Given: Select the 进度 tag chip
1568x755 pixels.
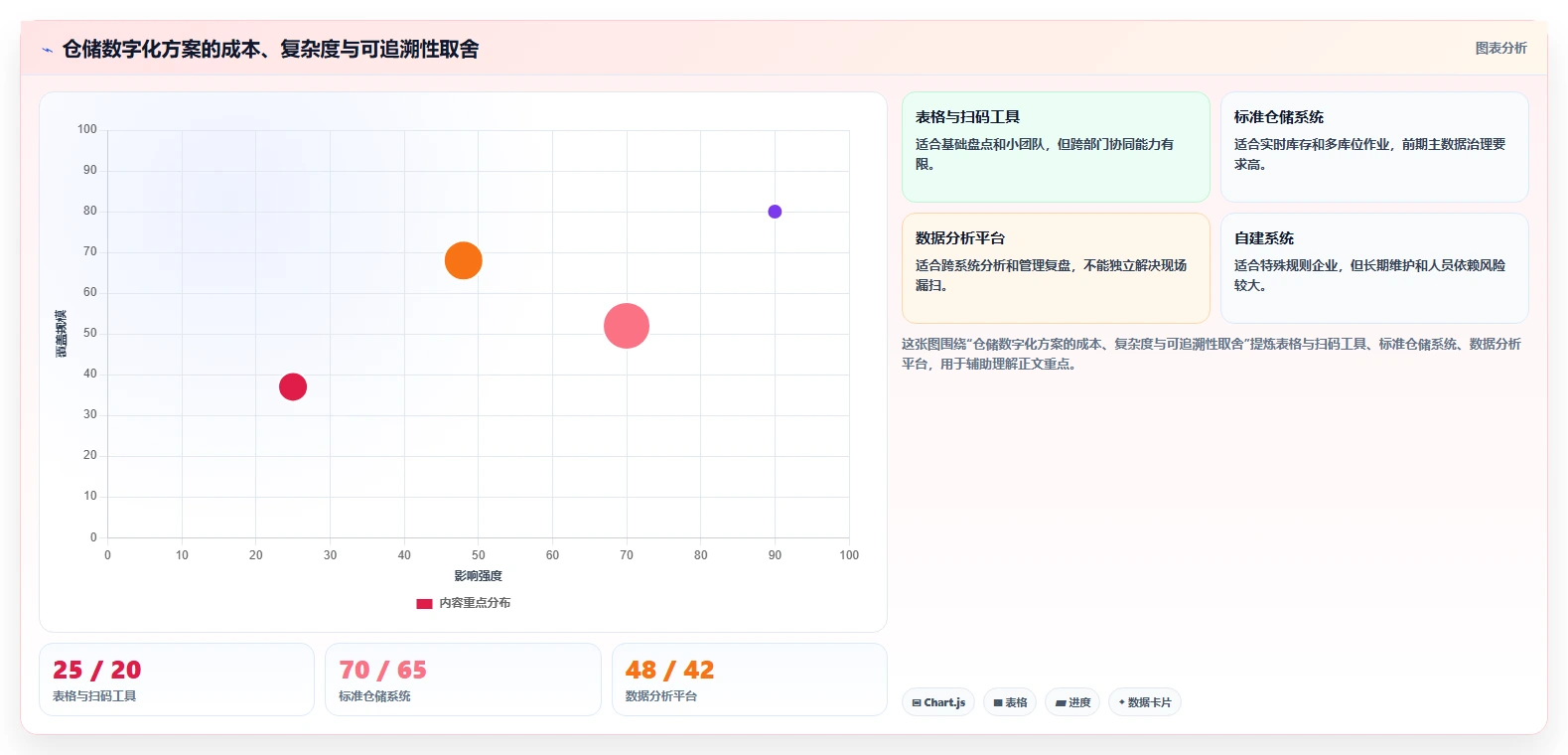Looking at the screenshot, I should [1072, 702].
